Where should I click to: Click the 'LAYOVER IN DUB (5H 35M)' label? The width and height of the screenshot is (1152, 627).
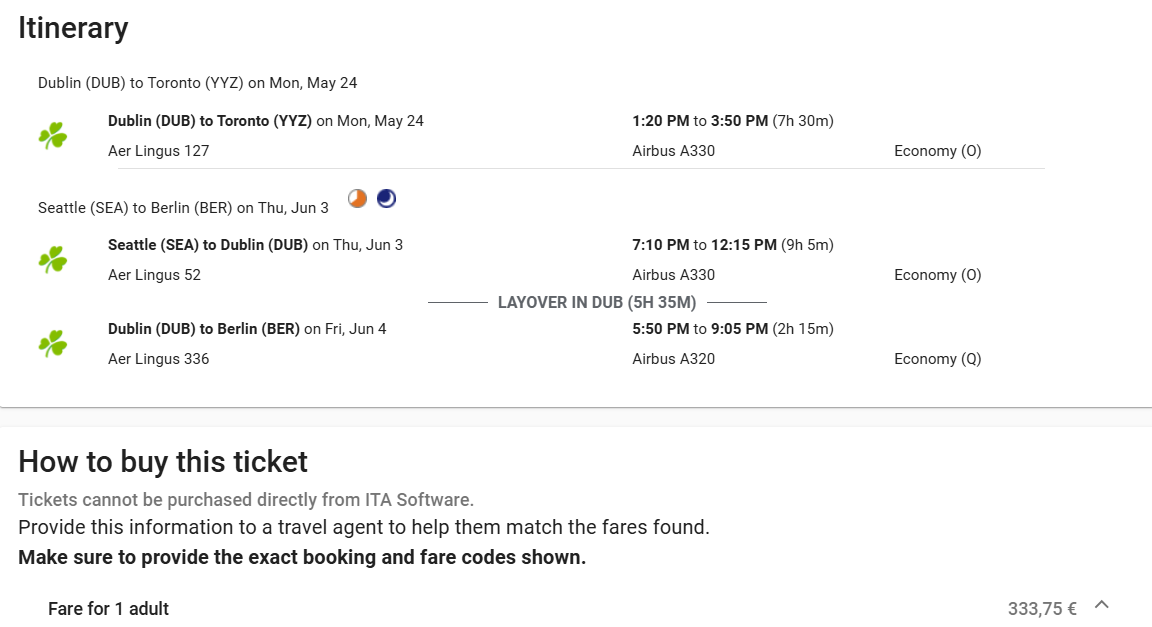(x=597, y=302)
